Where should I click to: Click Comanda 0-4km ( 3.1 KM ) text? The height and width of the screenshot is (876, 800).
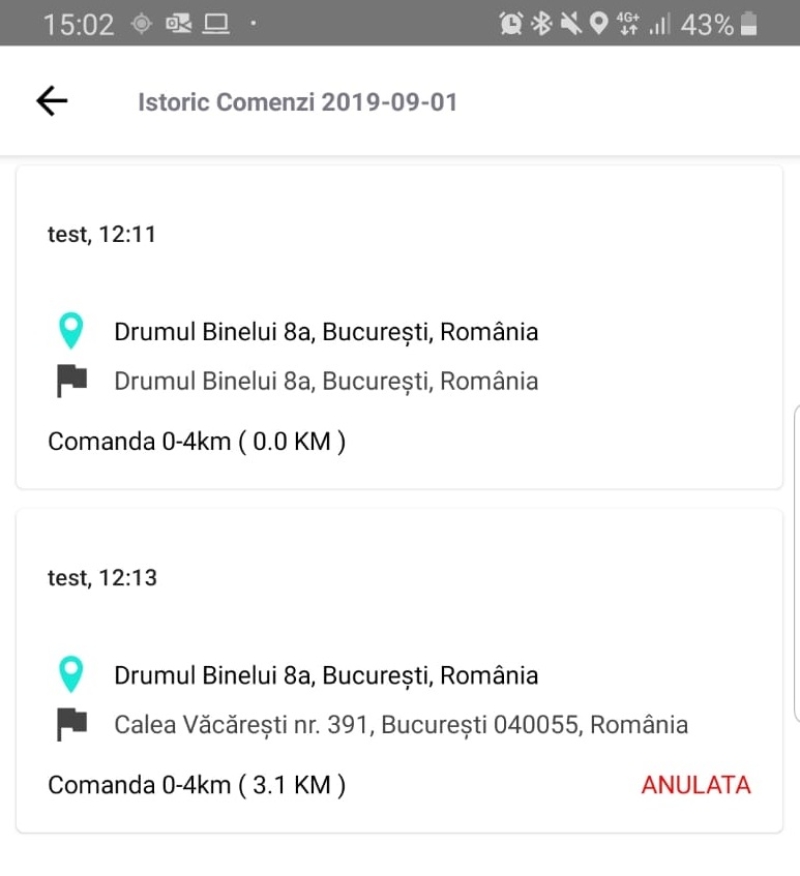[x=197, y=785]
